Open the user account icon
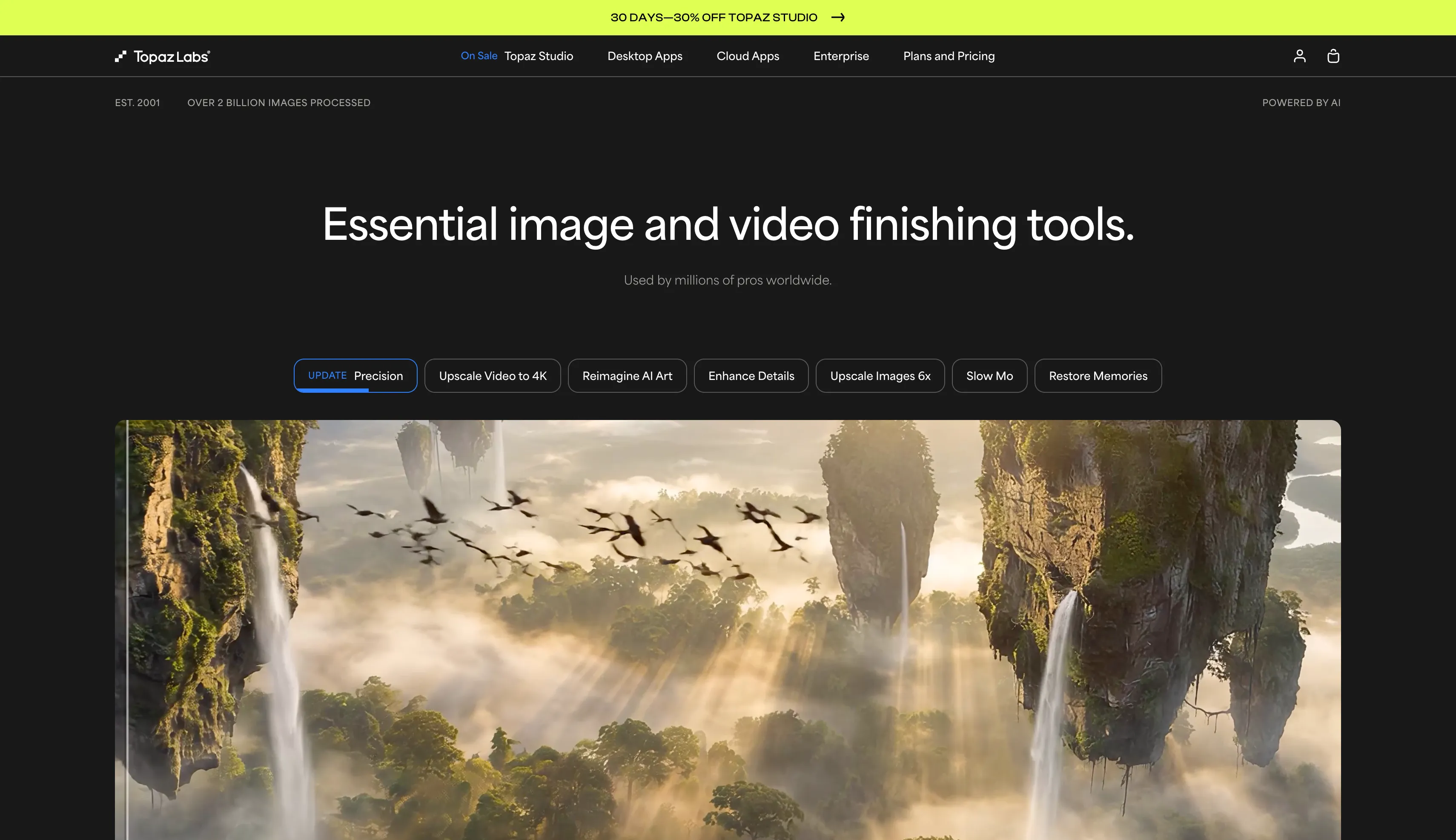The height and width of the screenshot is (840, 1456). tap(1299, 56)
